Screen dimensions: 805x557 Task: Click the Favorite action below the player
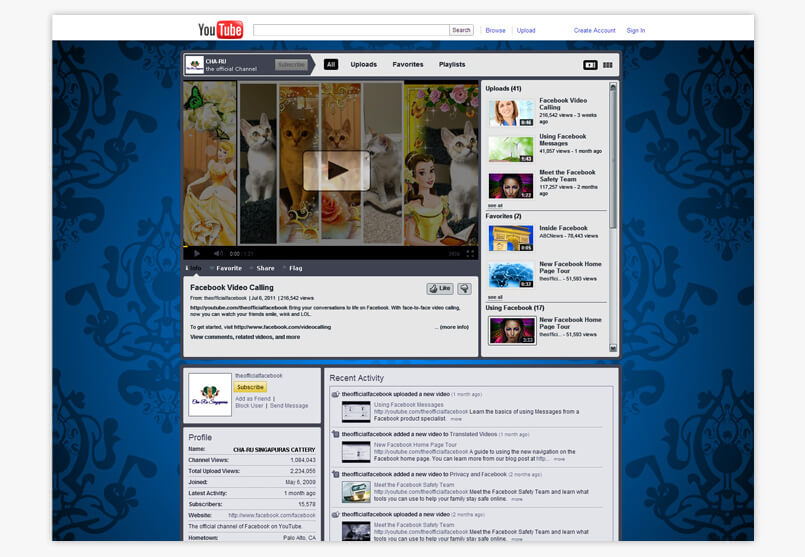coord(226,268)
